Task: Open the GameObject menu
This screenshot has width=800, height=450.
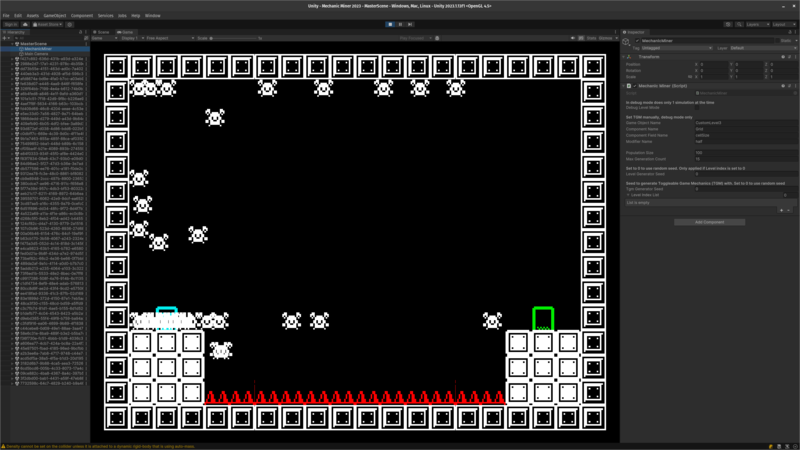Action: point(54,16)
